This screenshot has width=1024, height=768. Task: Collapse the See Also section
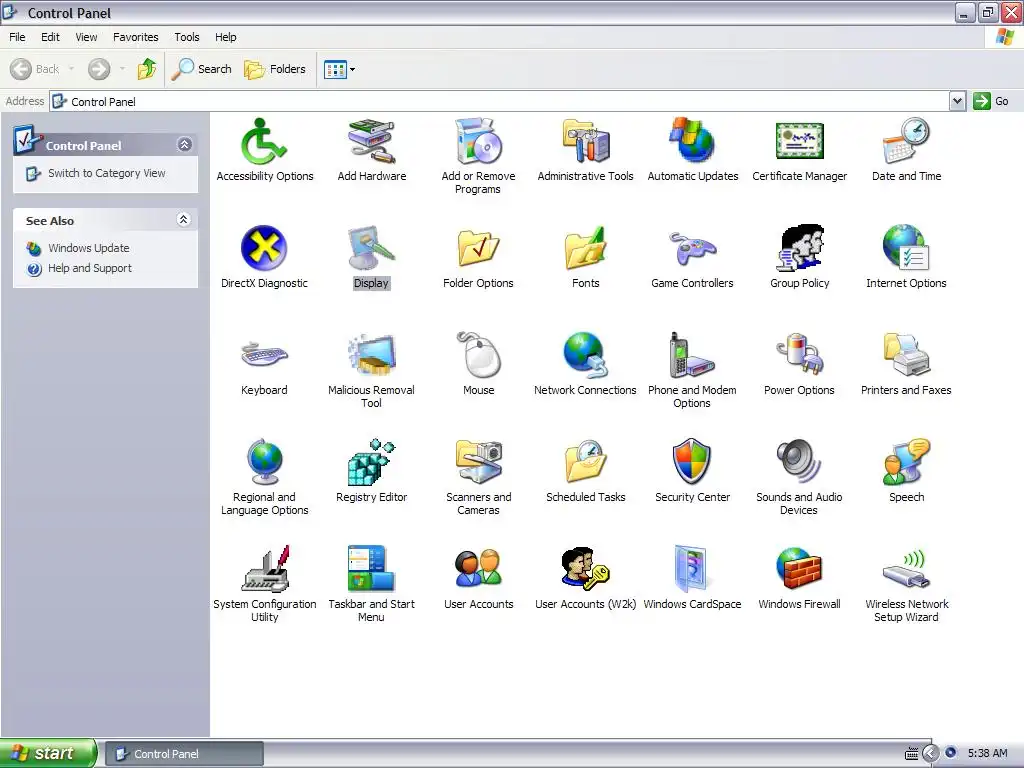[184, 220]
